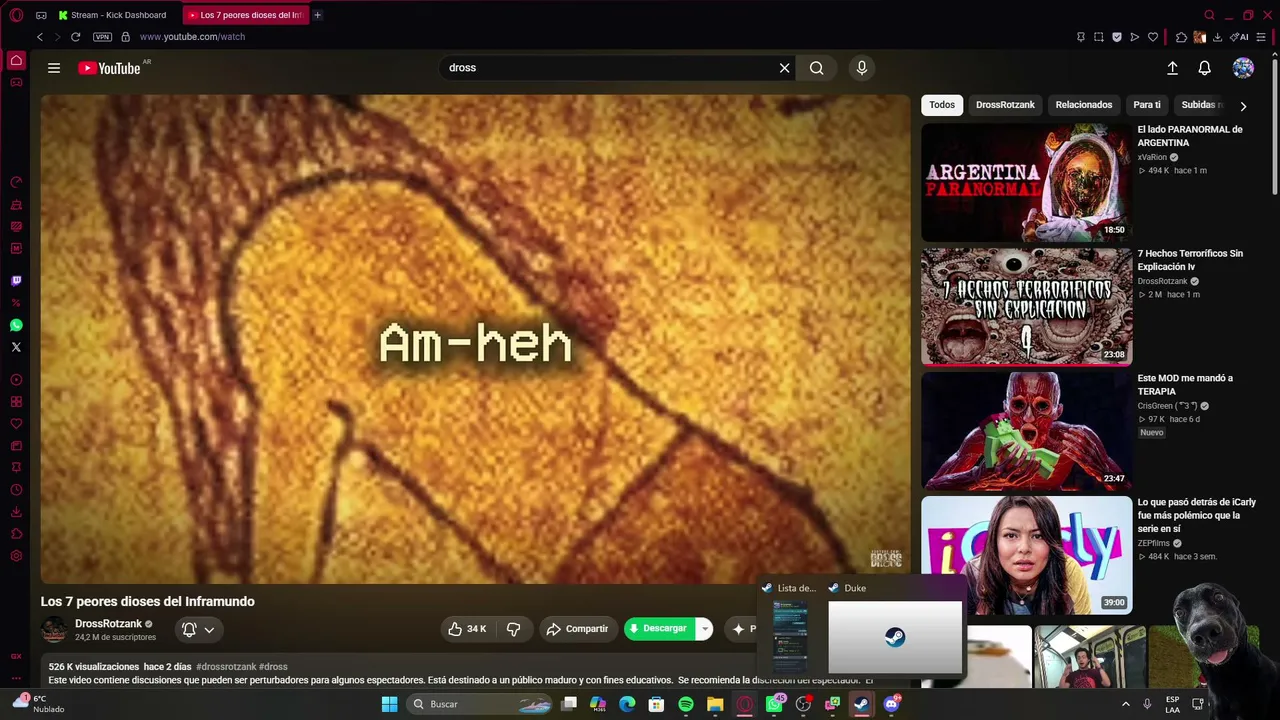
Task: Open the Descargar options dropdown arrow
Action: 704,629
